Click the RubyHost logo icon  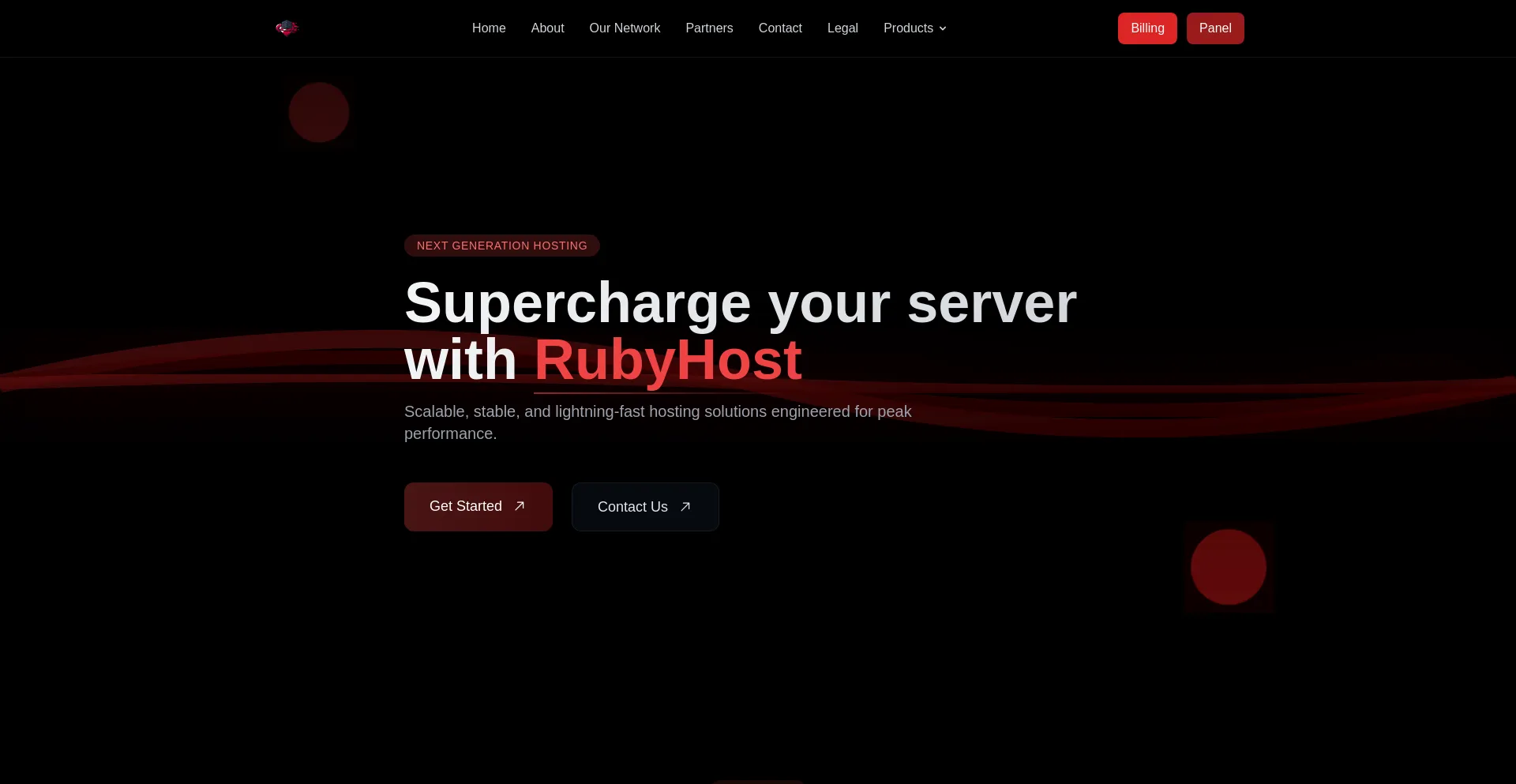(x=287, y=28)
